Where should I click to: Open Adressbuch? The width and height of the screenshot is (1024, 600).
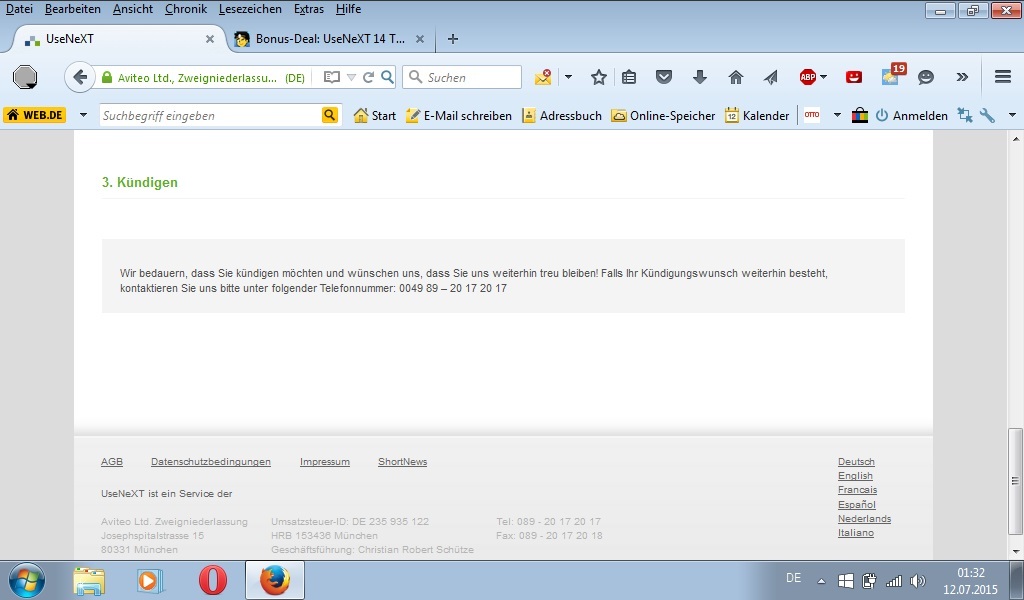(x=562, y=116)
